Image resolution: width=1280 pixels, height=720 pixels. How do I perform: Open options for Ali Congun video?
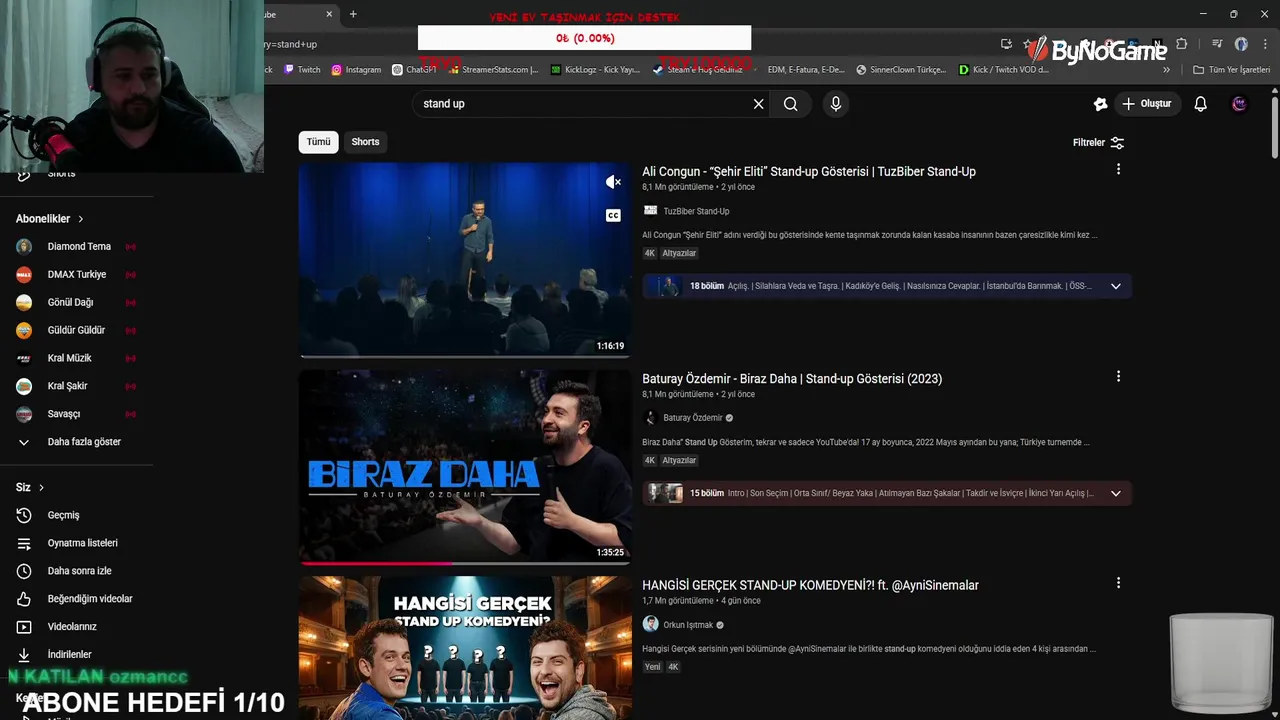coord(1118,170)
